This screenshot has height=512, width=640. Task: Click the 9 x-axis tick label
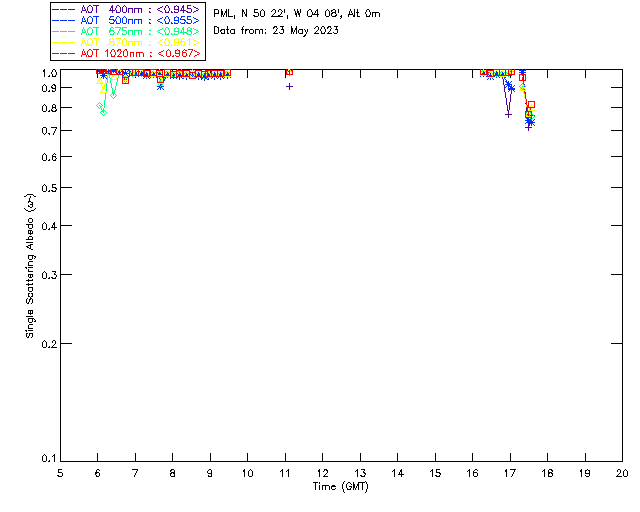210,473
